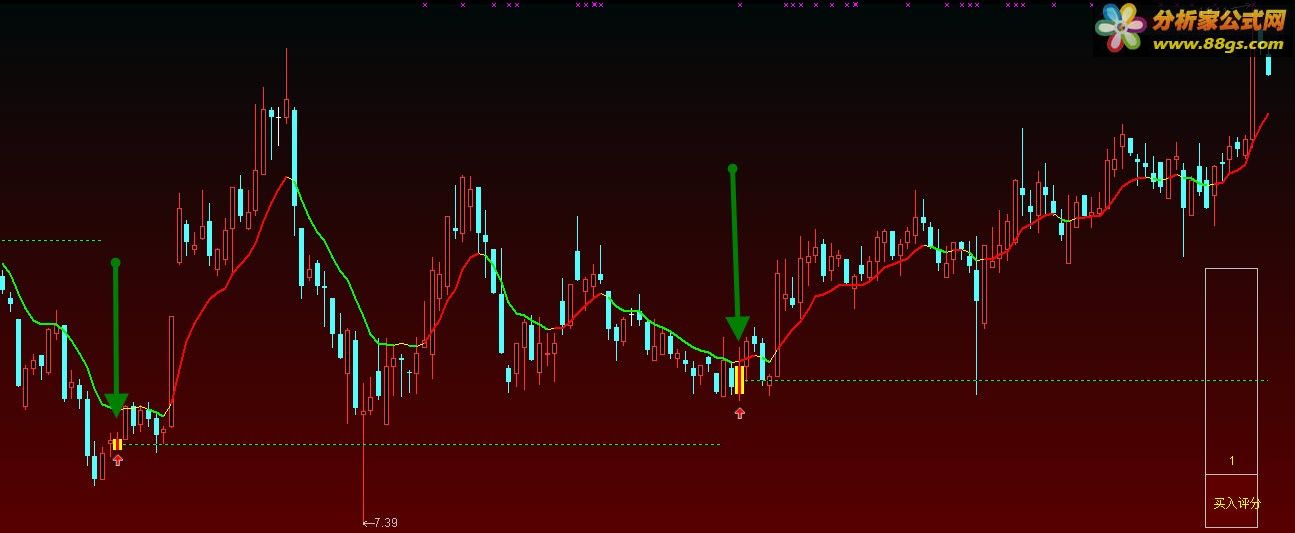Click red buy arrow under short yellow bars
The width and height of the screenshot is (1295, 533).
click(118, 459)
